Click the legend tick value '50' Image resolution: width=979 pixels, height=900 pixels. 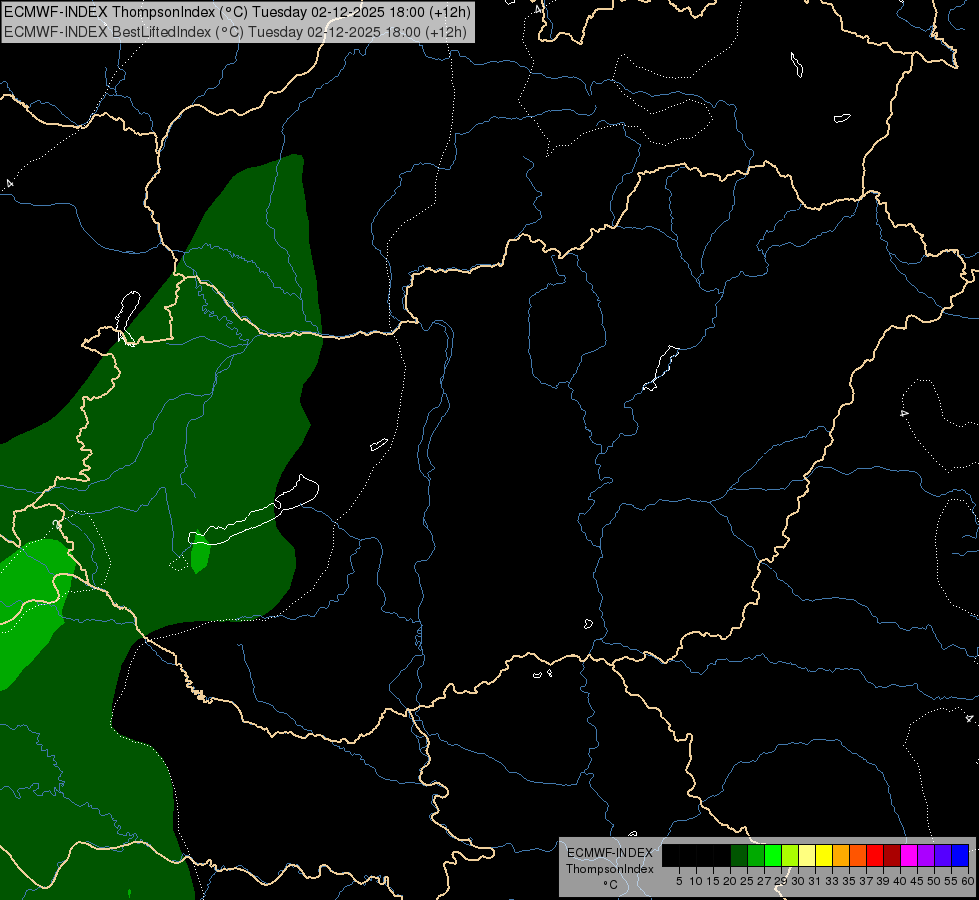[935, 881]
